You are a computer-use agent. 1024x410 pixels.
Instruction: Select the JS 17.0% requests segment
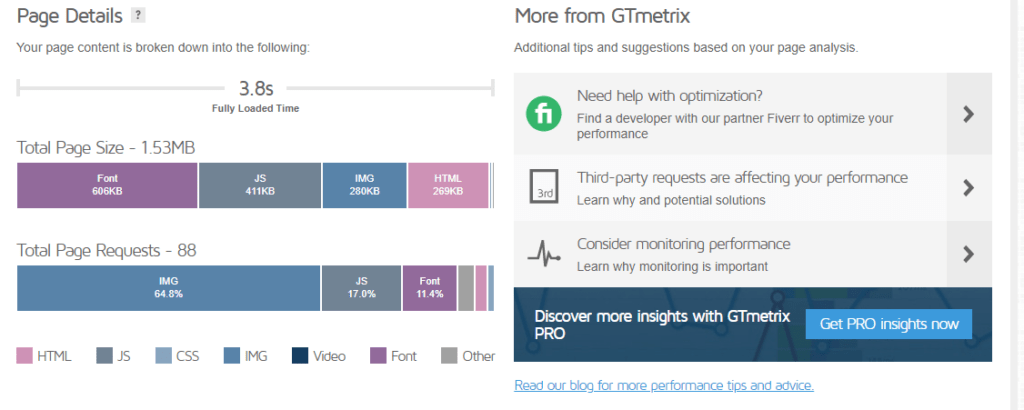pyautogui.click(x=361, y=288)
